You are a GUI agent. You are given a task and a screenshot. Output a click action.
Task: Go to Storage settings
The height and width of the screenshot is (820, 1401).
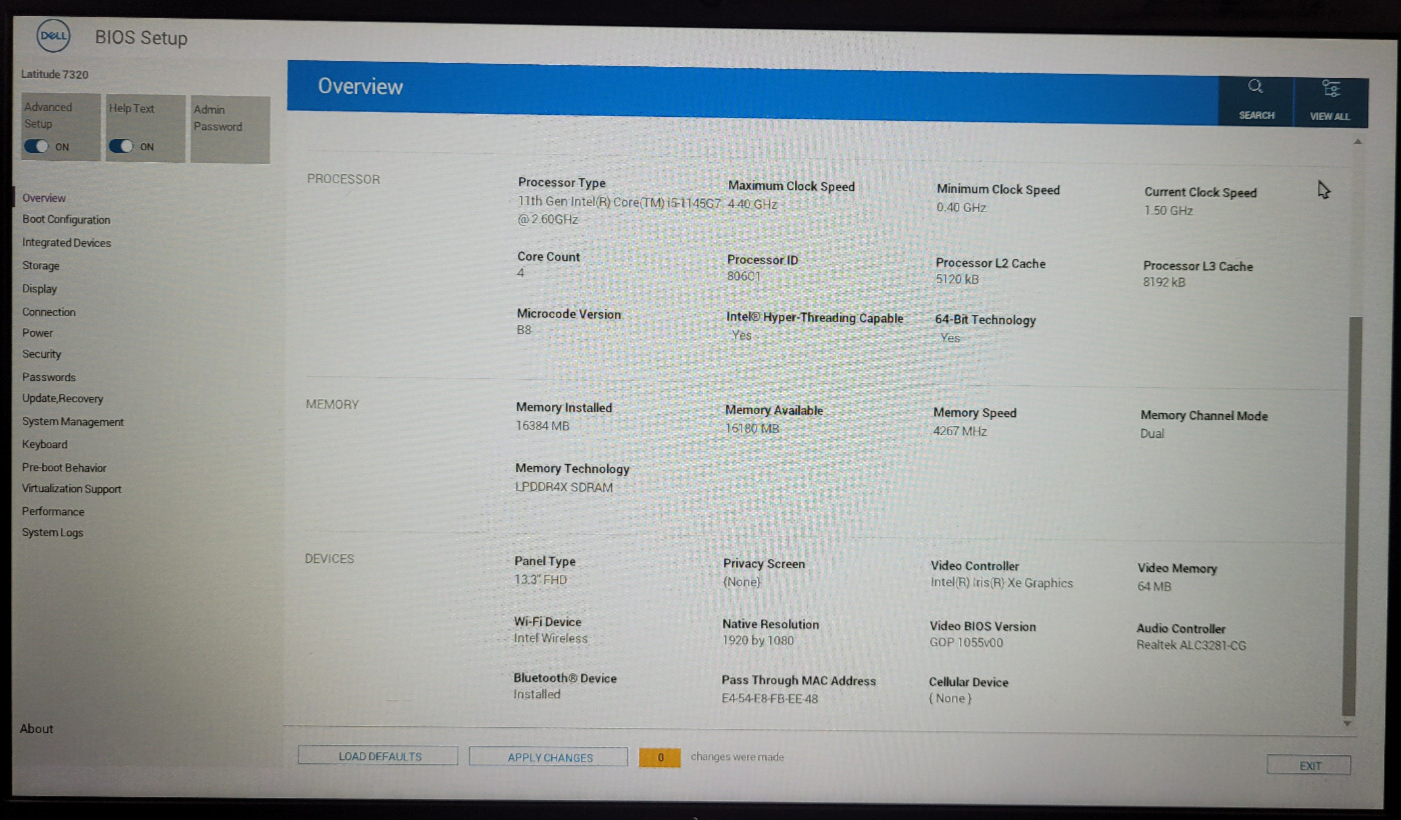(x=41, y=266)
